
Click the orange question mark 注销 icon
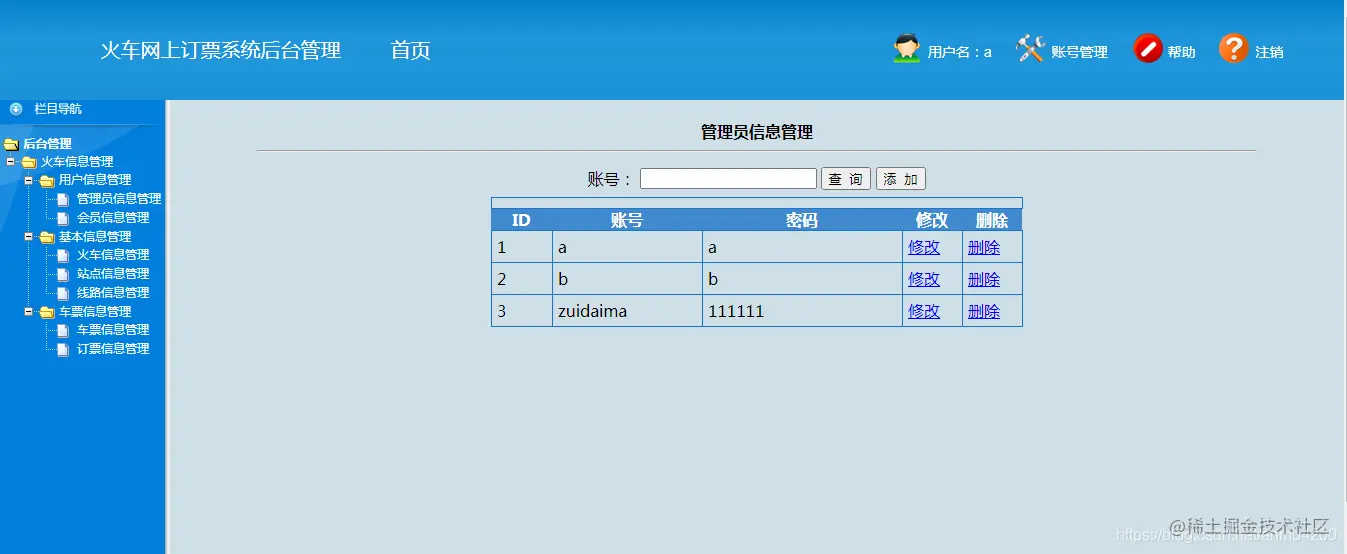(x=1234, y=48)
